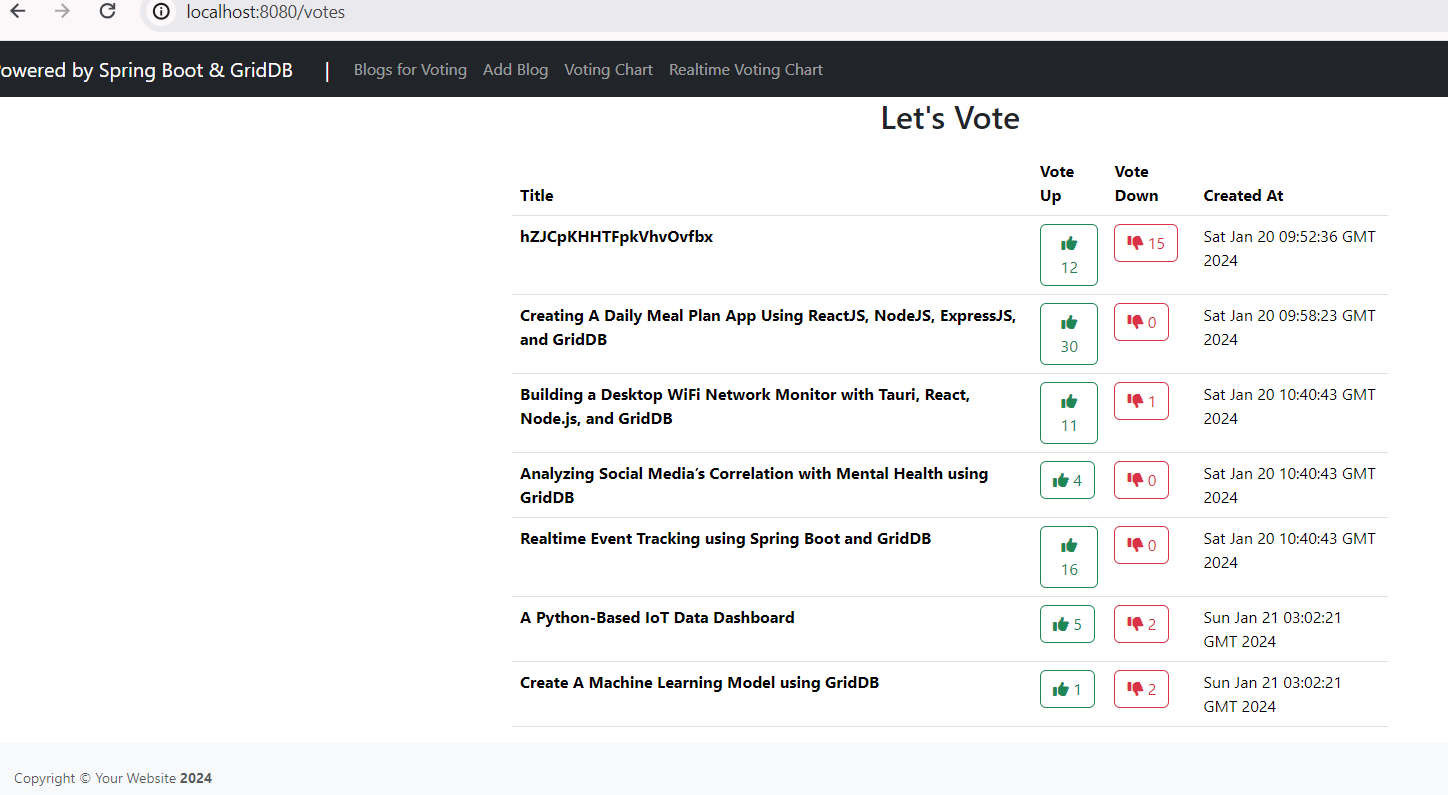Image resolution: width=1448 pixels, height=795 pixels.
Task: Upvote the Python-Based IoT Data Dashboard blog
Action: click(x=1067, y=624)
